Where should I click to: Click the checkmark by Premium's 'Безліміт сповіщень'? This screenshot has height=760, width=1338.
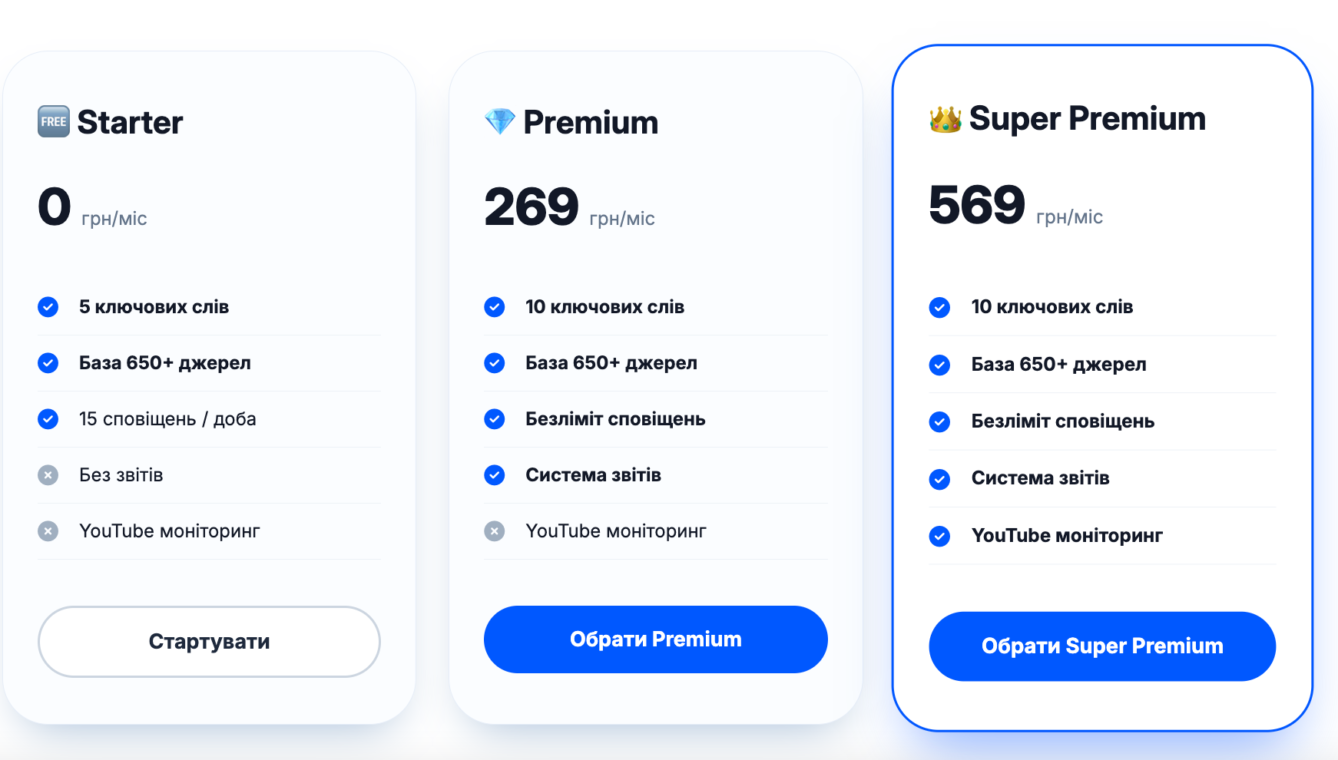(494, 419)
